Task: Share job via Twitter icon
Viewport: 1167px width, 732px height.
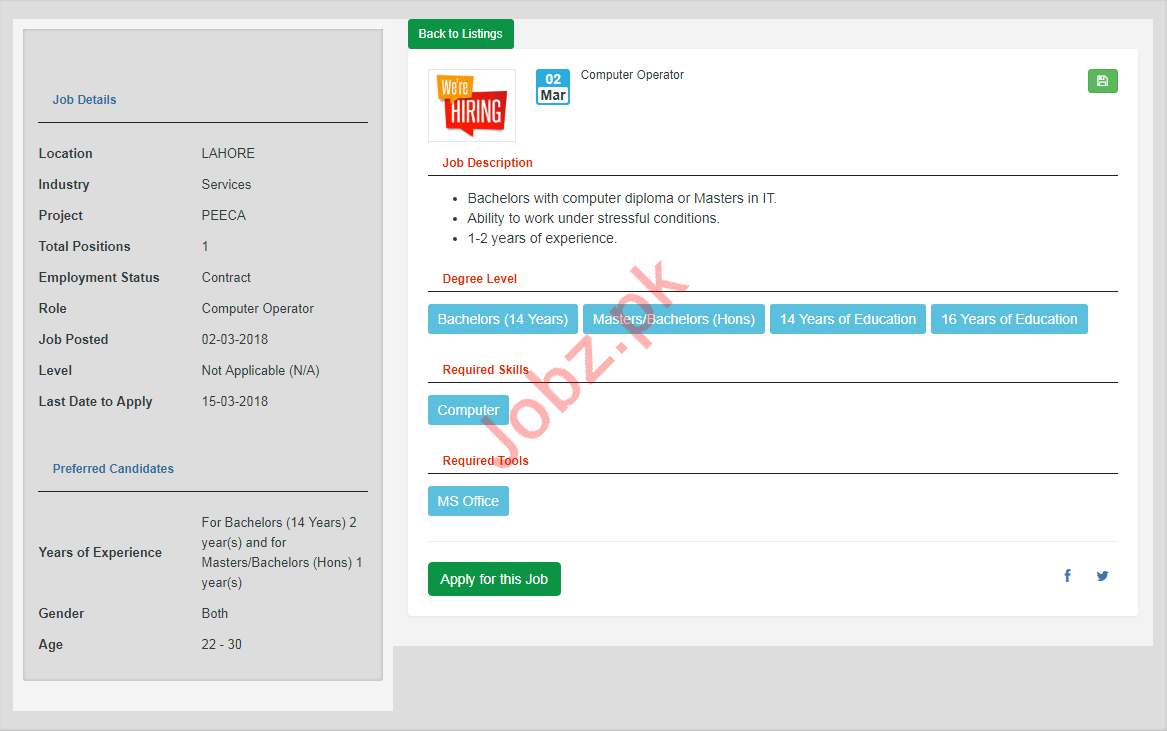Action: pyautogui.click(x=1102, y=576)
